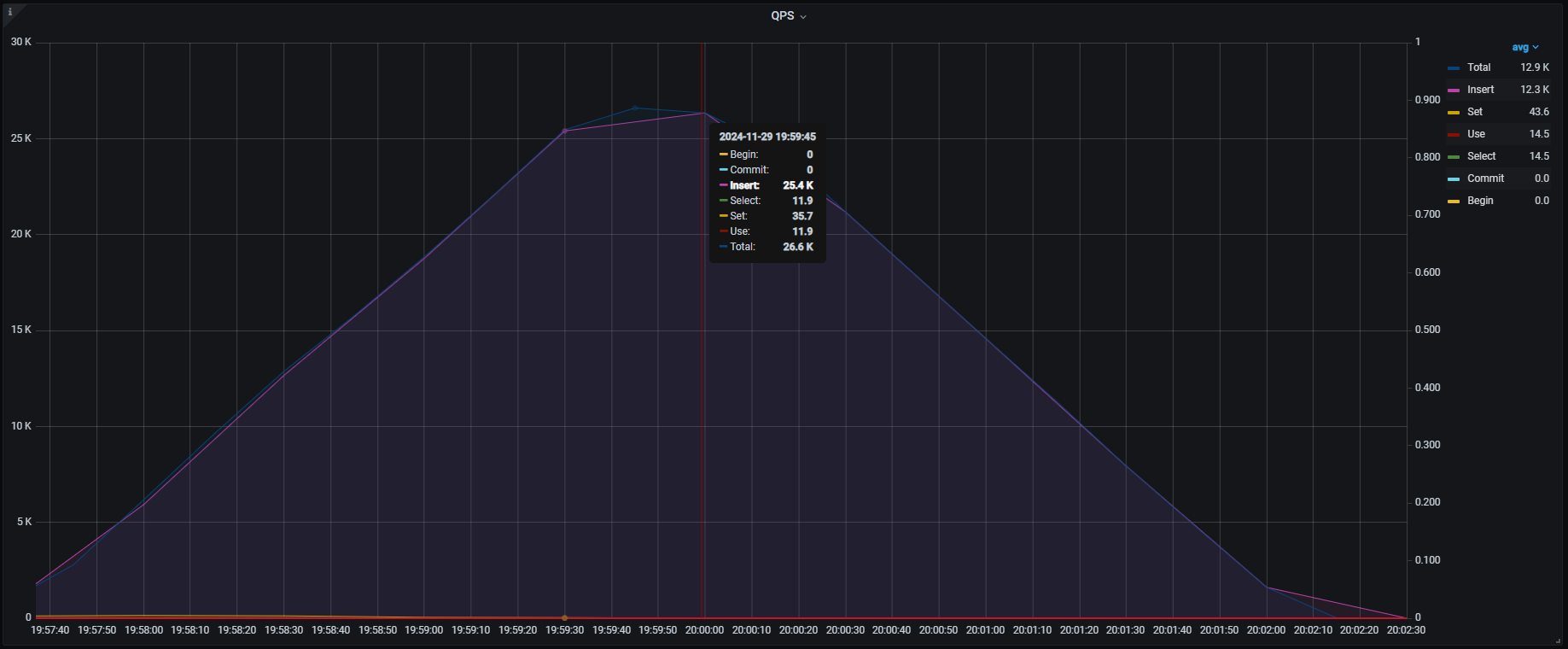The height and width of the screenshot is (649, 1568).
Task: Click the 20:02:30 time axis label
Action: click(x=1406, y=630)
